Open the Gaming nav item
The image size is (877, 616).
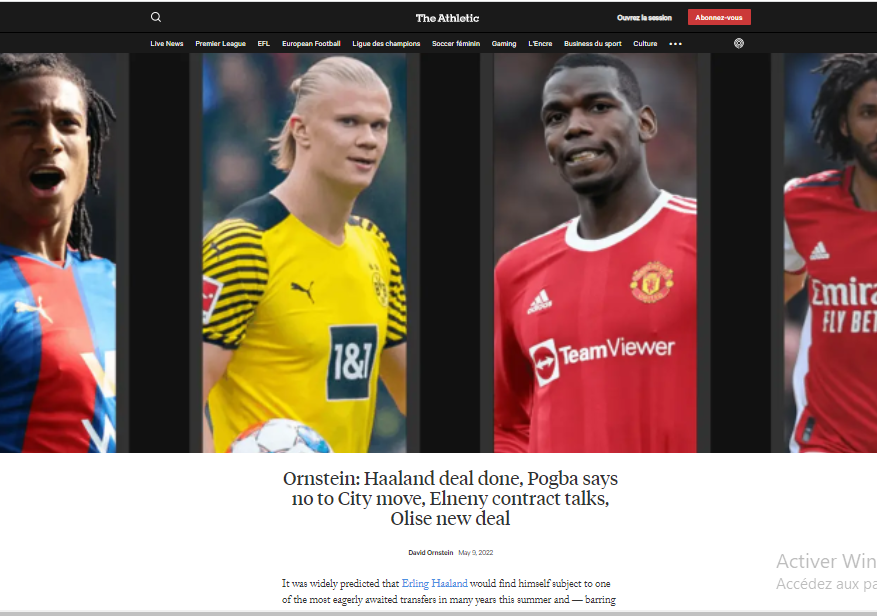coord(504,44)
